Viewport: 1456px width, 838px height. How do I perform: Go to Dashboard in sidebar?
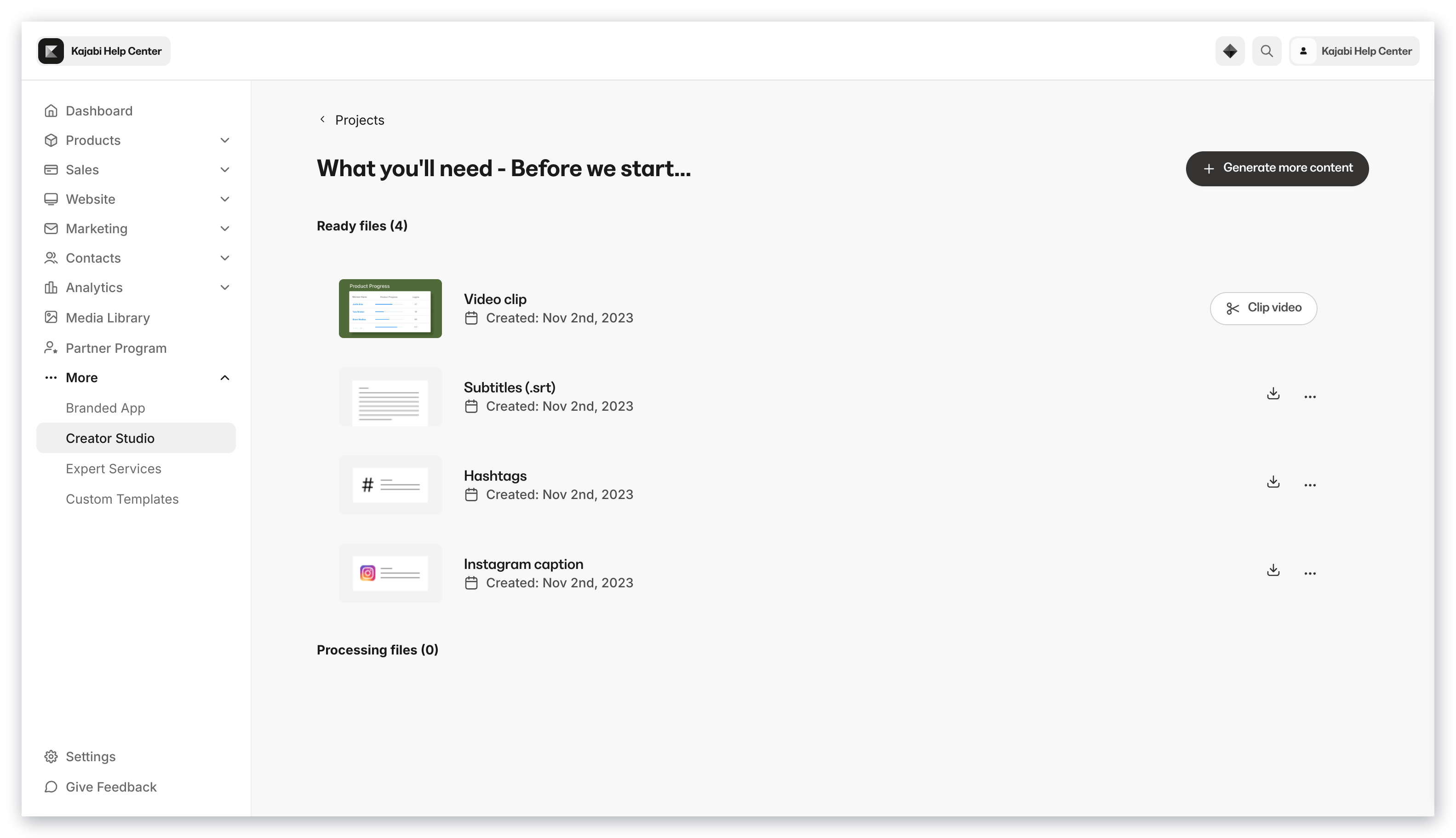pyautogui.click(x=136, y=110)
